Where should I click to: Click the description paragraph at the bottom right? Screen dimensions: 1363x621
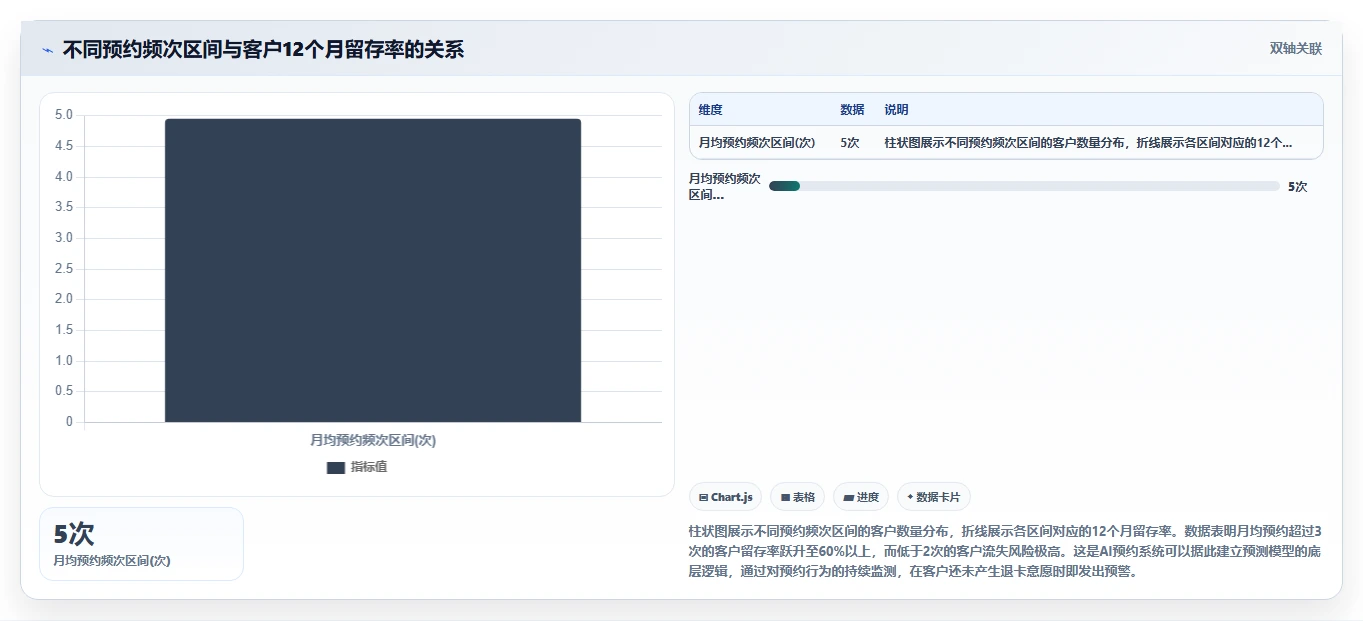[x=1005, y=552]
